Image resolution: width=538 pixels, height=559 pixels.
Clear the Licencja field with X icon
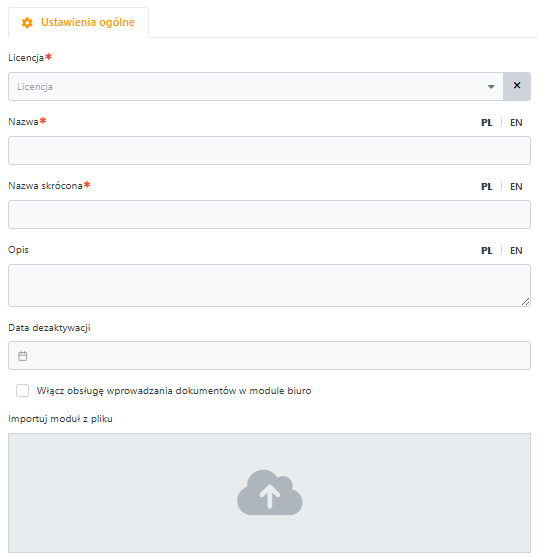[x=517, y=86]
